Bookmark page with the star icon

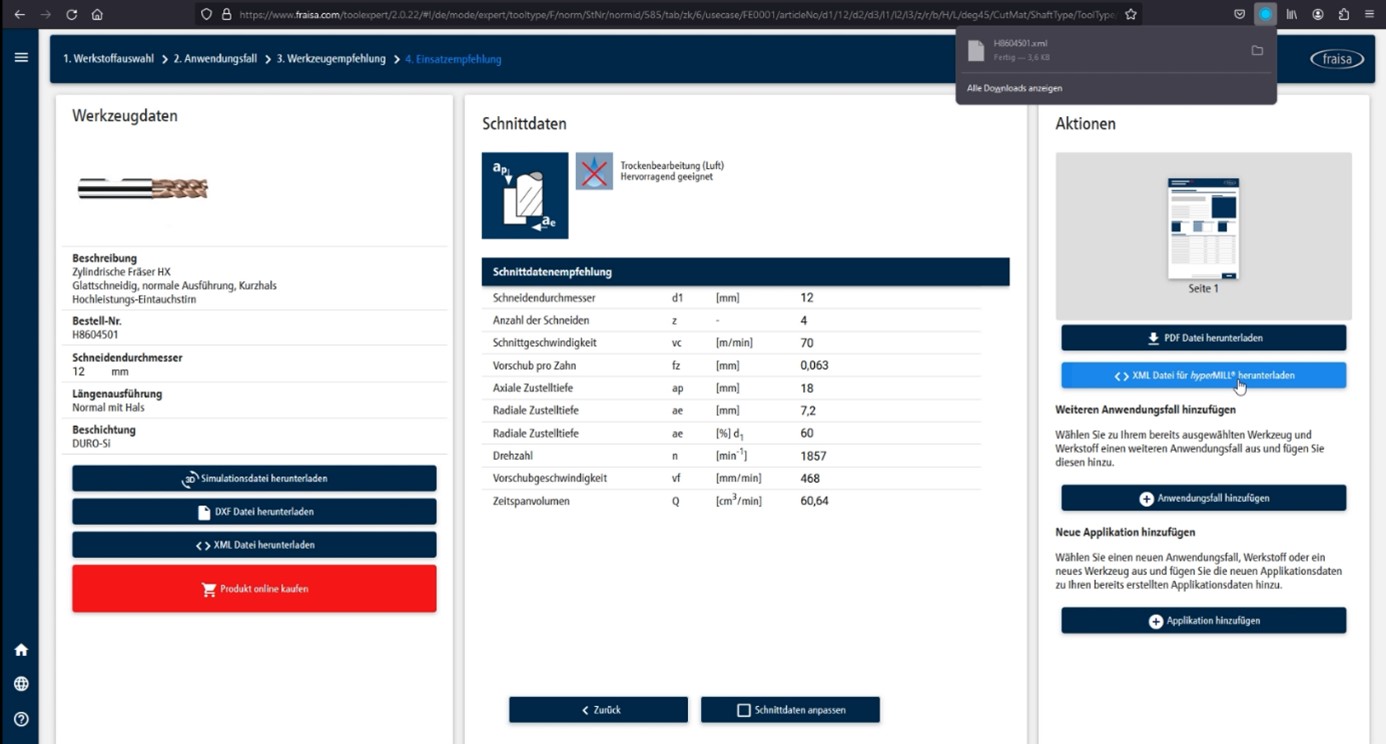pyautogui.click(x=1131, y=15)
